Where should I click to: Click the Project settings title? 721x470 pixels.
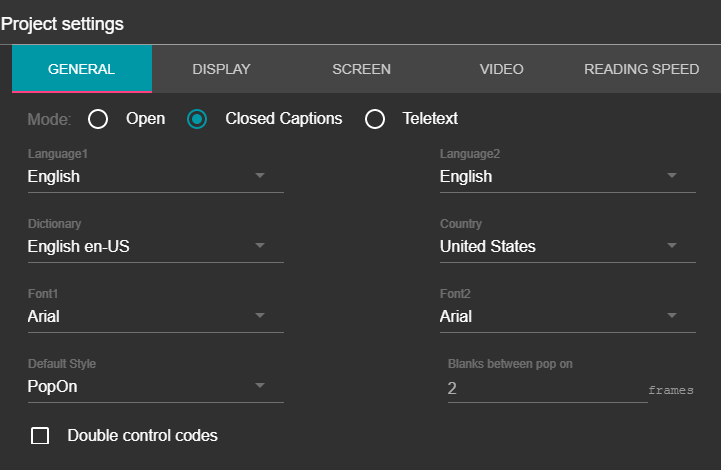tap(63, 22)
